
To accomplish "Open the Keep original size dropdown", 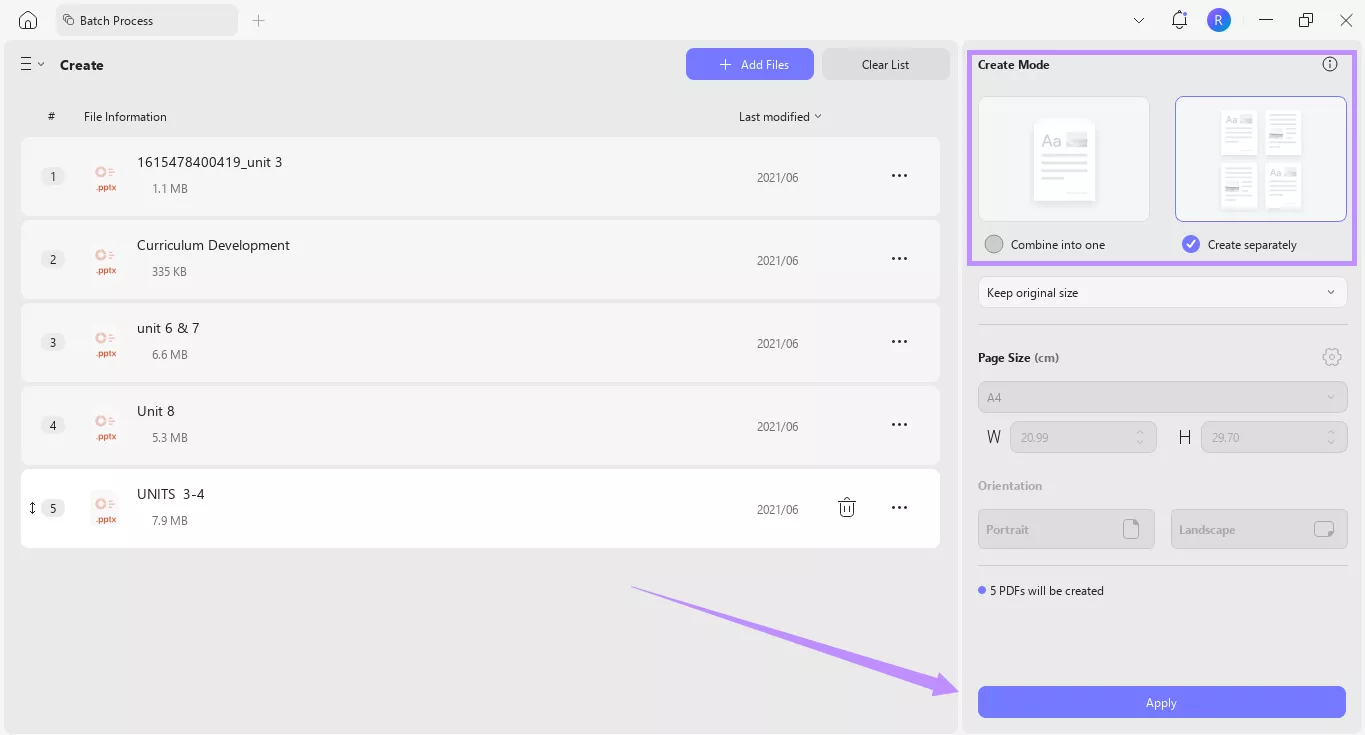I will (x=1161, y=292).
